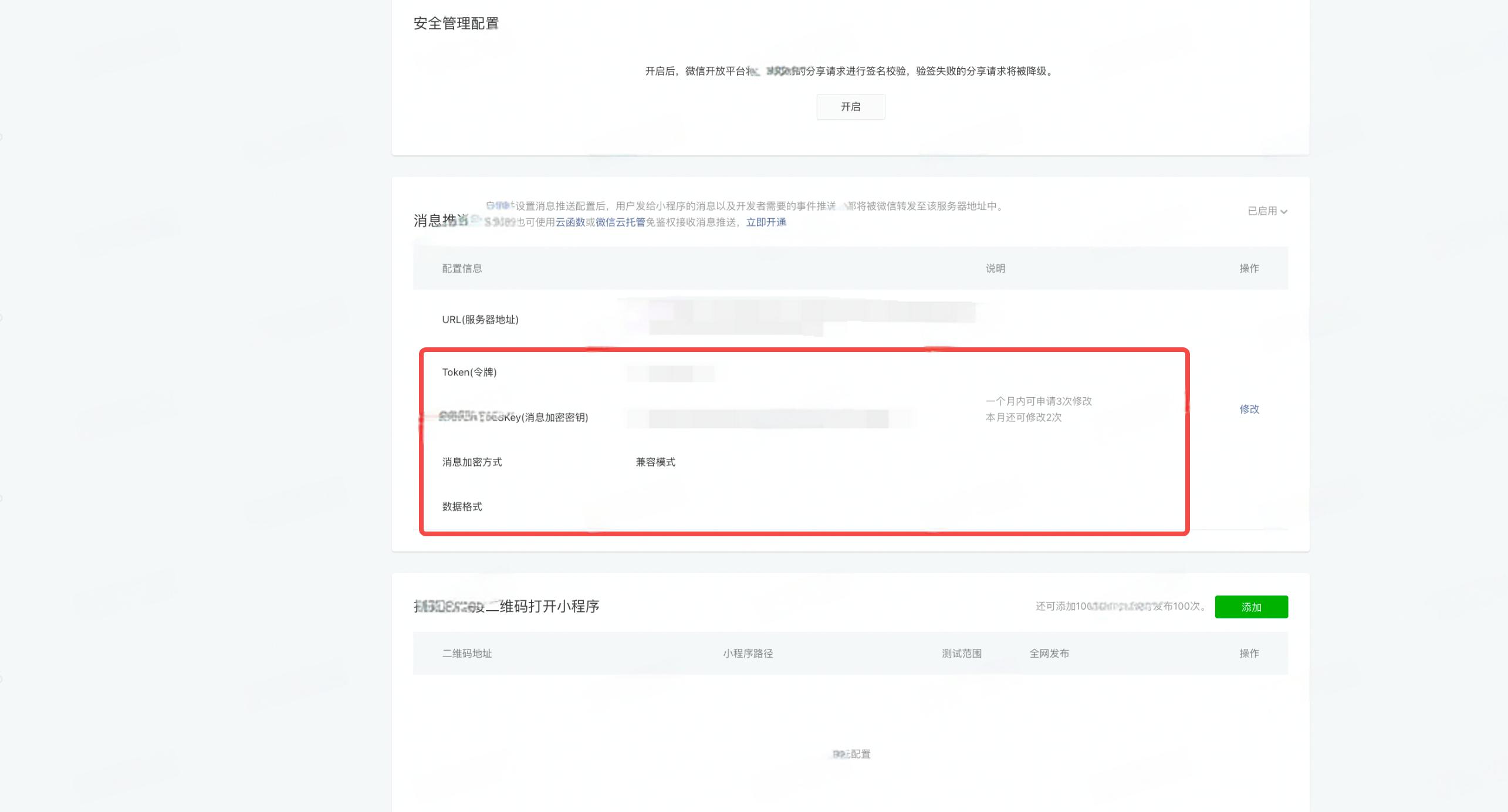Click the 开启 button under security settings
Screen dimensions: 1508x812
coord(850,107)
